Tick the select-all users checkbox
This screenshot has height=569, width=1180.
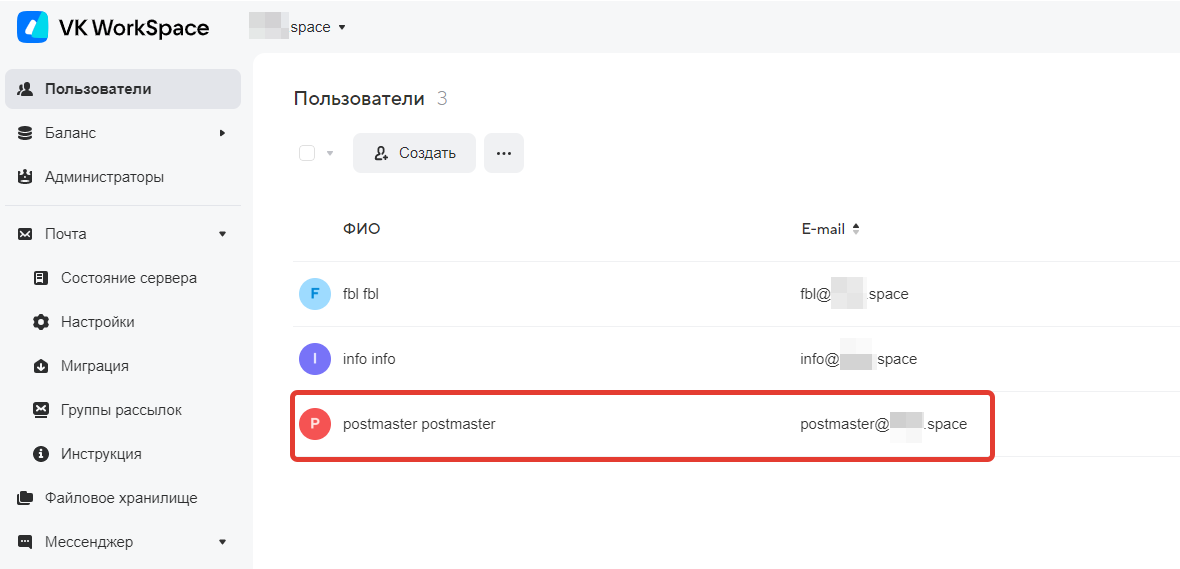pyautogui.click(x=307, y=153)
